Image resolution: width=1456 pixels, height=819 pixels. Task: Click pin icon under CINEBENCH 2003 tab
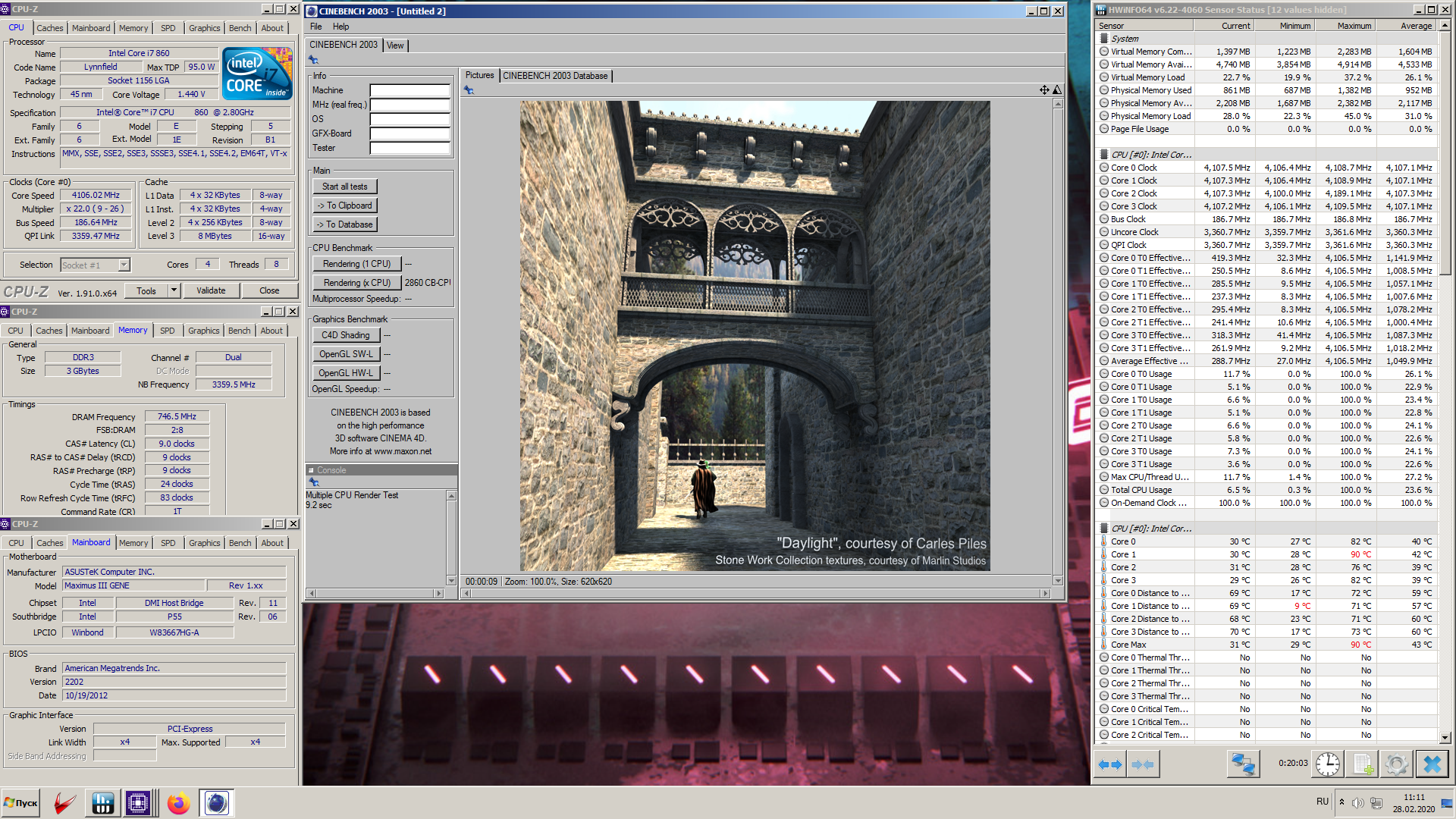coord(313,60)
